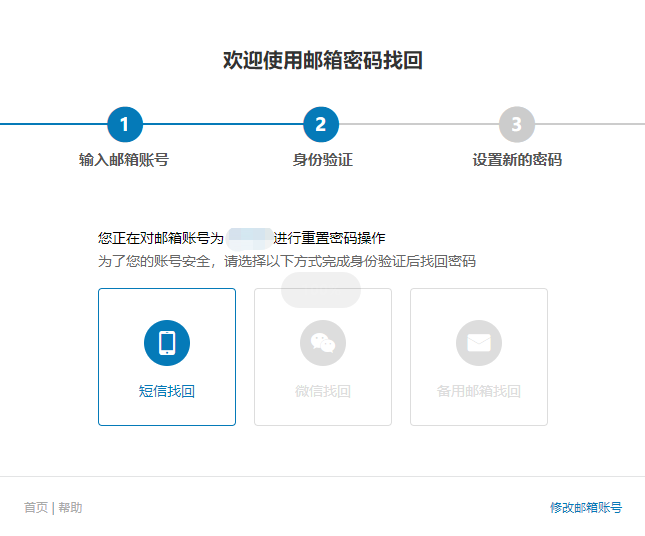The image size is (645, 536).
Task: Click the 欢迎使用邮箱密码找回 page title
Action: (x=322, y=60)
